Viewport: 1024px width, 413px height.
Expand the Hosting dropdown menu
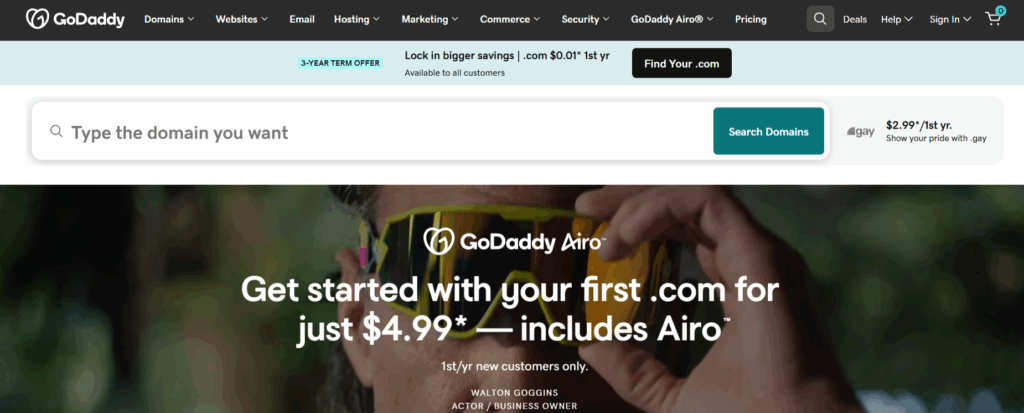[x=357, y=19]
